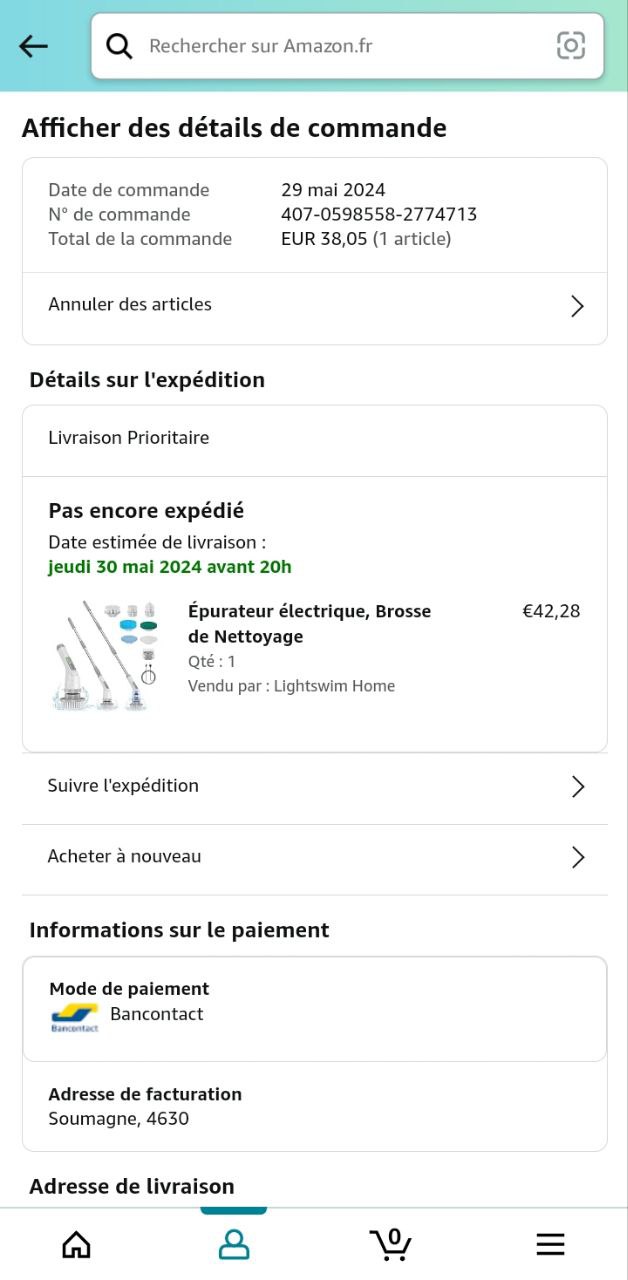Select Annuler des articles

(130, 305)
